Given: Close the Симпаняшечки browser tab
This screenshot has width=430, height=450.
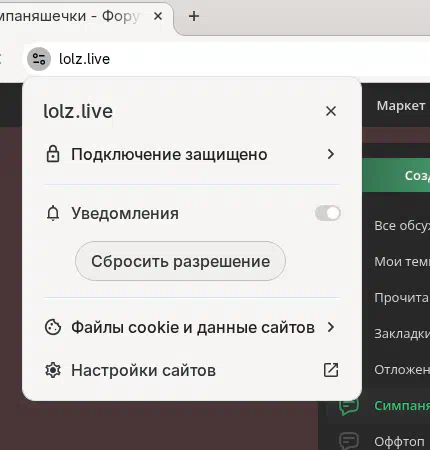Looking at the screenshot, I should (158, 16).
